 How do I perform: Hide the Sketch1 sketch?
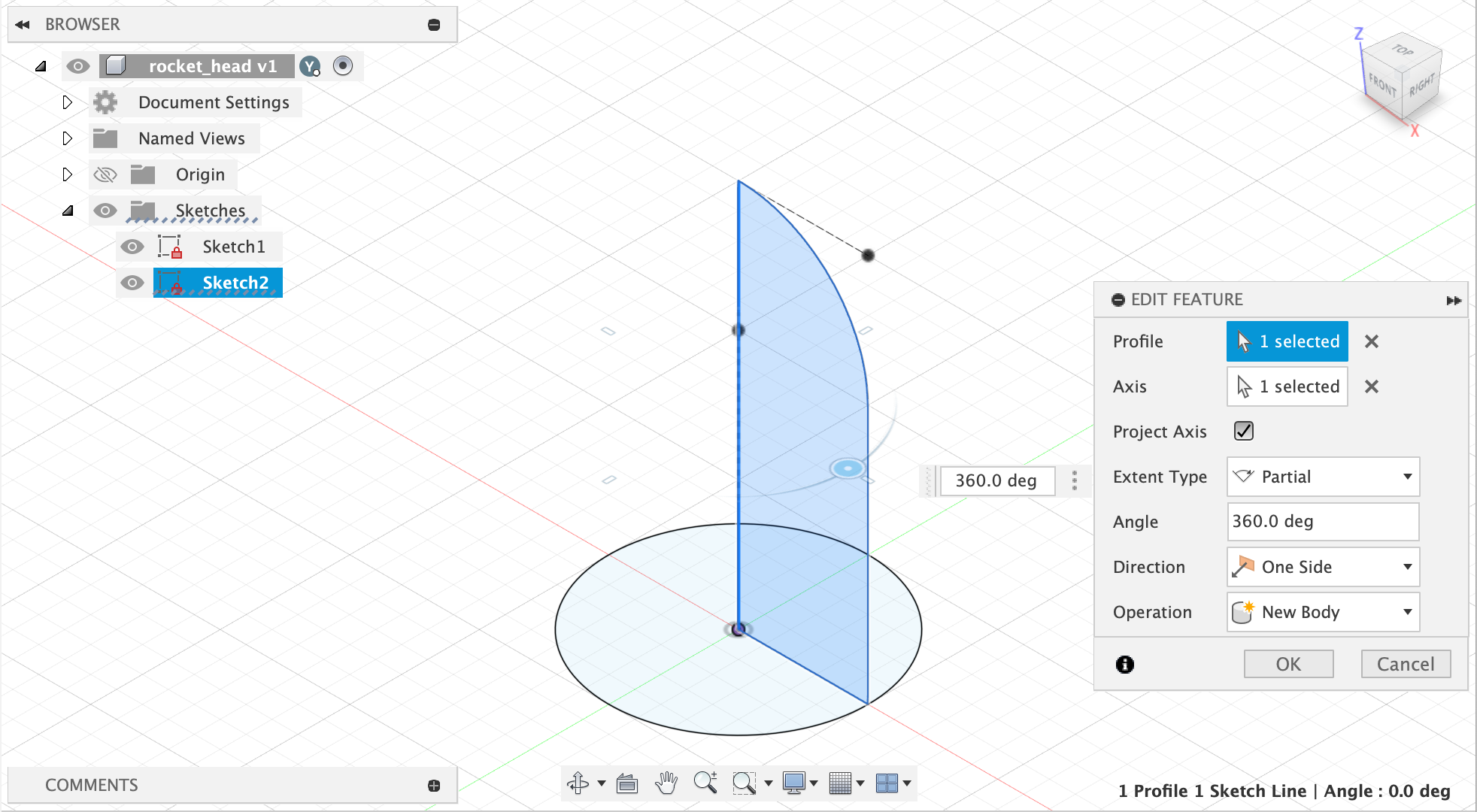(132, 247)
